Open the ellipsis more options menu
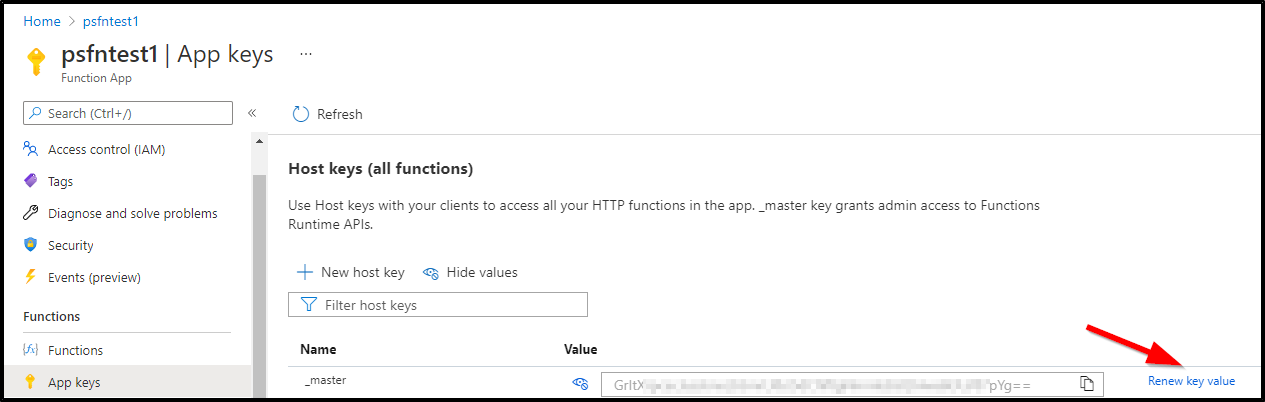The height and width of the screenshot is (402, 1265). 306,54
